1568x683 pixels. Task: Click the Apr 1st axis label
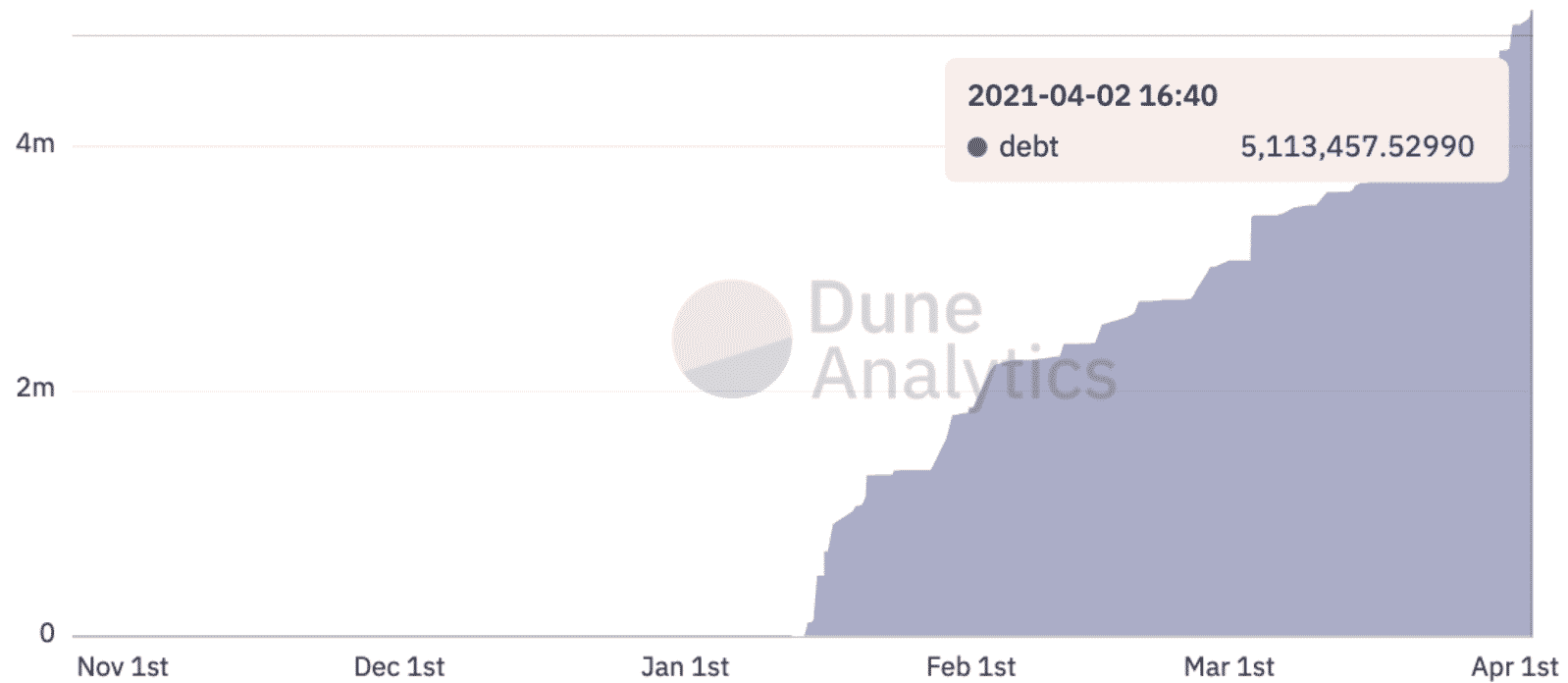pyautogui.click(x=1514, y=667)
